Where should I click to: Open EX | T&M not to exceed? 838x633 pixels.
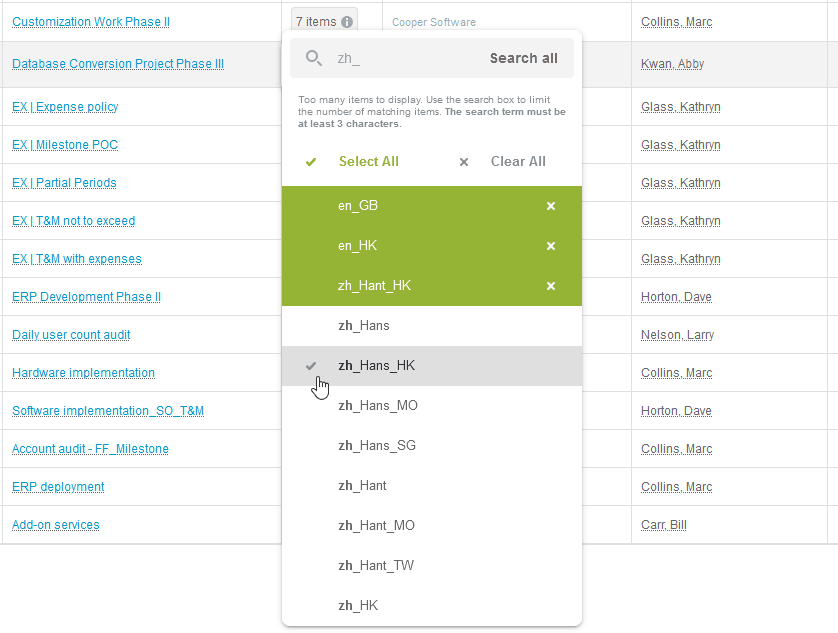click(74, 221)
